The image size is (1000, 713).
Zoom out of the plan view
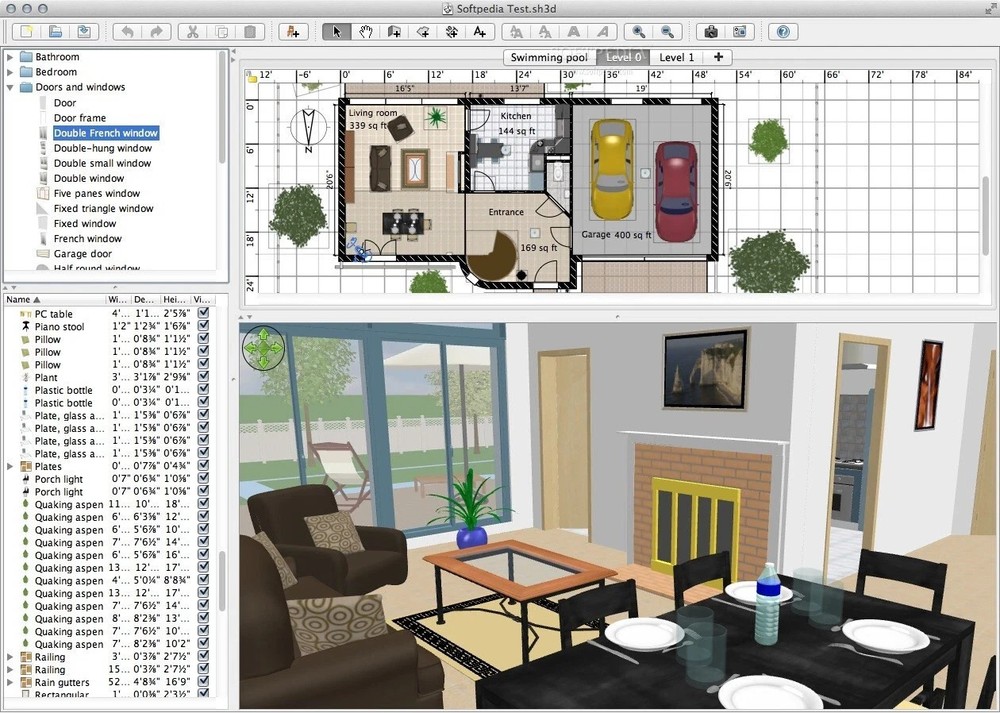(665, 31)
